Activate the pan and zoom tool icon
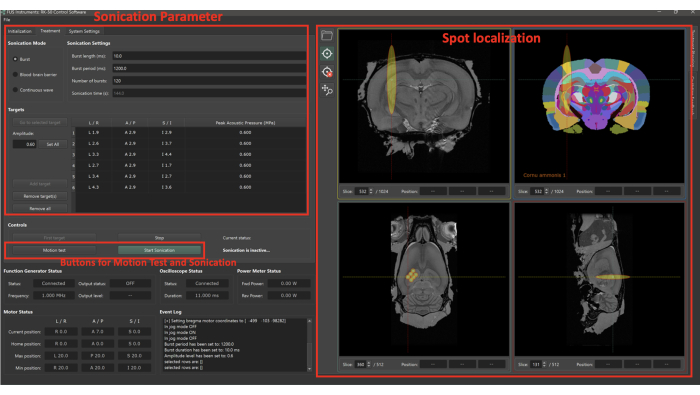 click(327, 90)
